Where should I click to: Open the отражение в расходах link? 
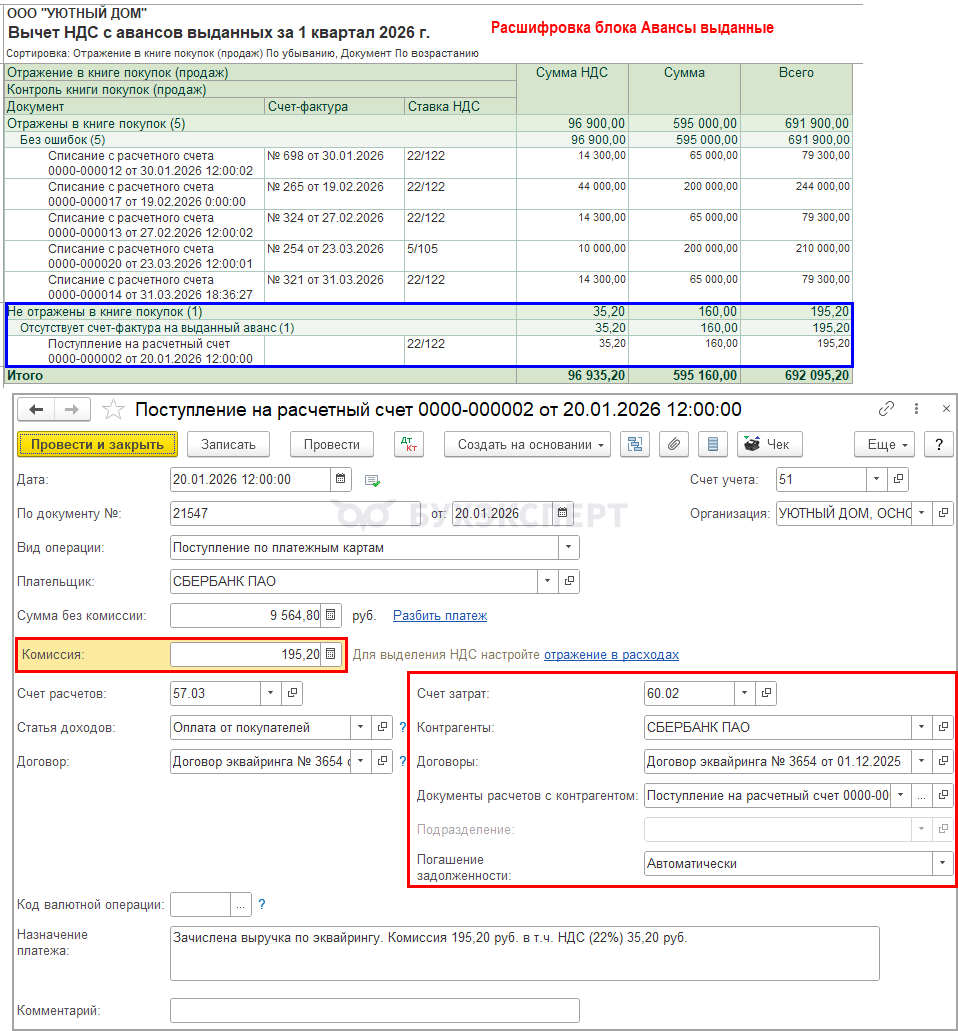(x=611, y=655)
